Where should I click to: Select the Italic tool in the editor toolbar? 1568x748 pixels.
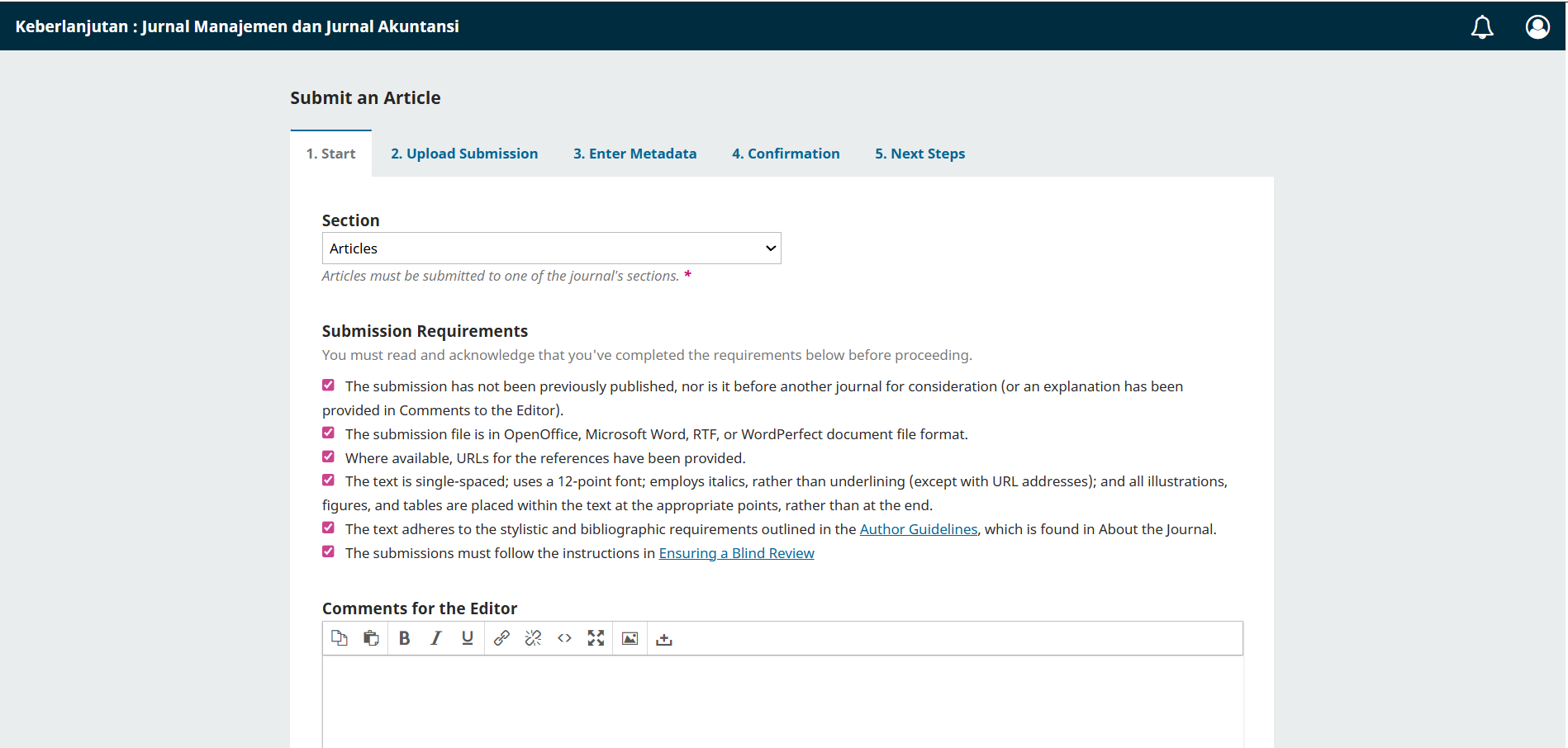point(435,637)
